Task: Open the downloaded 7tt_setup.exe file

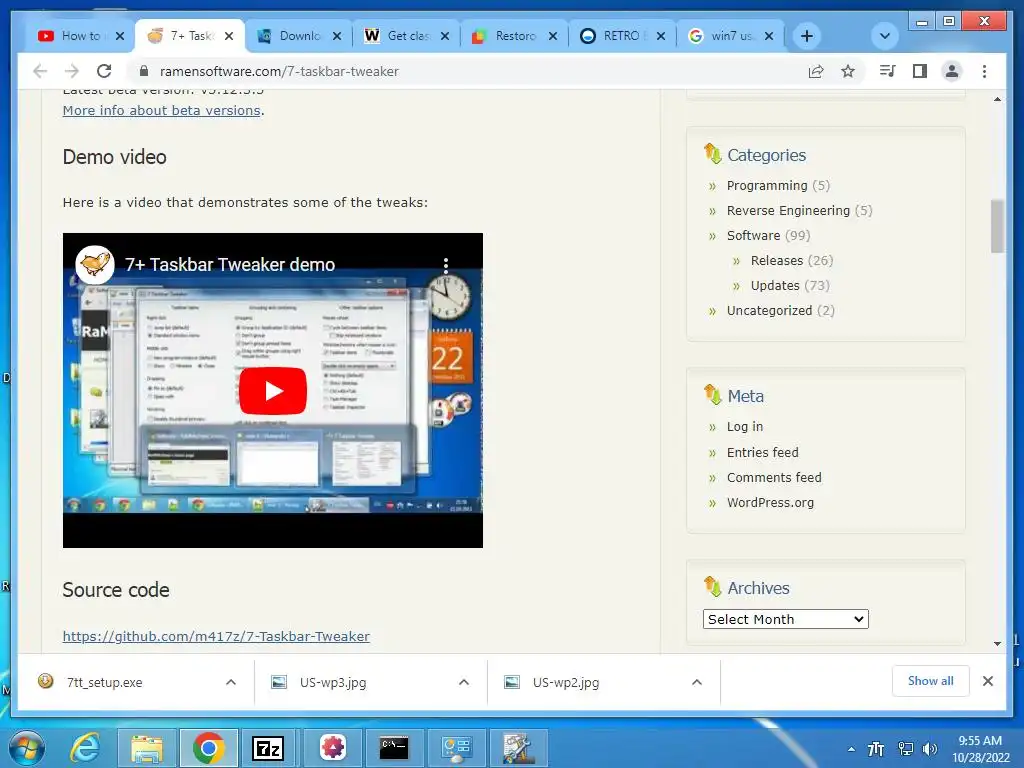Action: [104, 682]
